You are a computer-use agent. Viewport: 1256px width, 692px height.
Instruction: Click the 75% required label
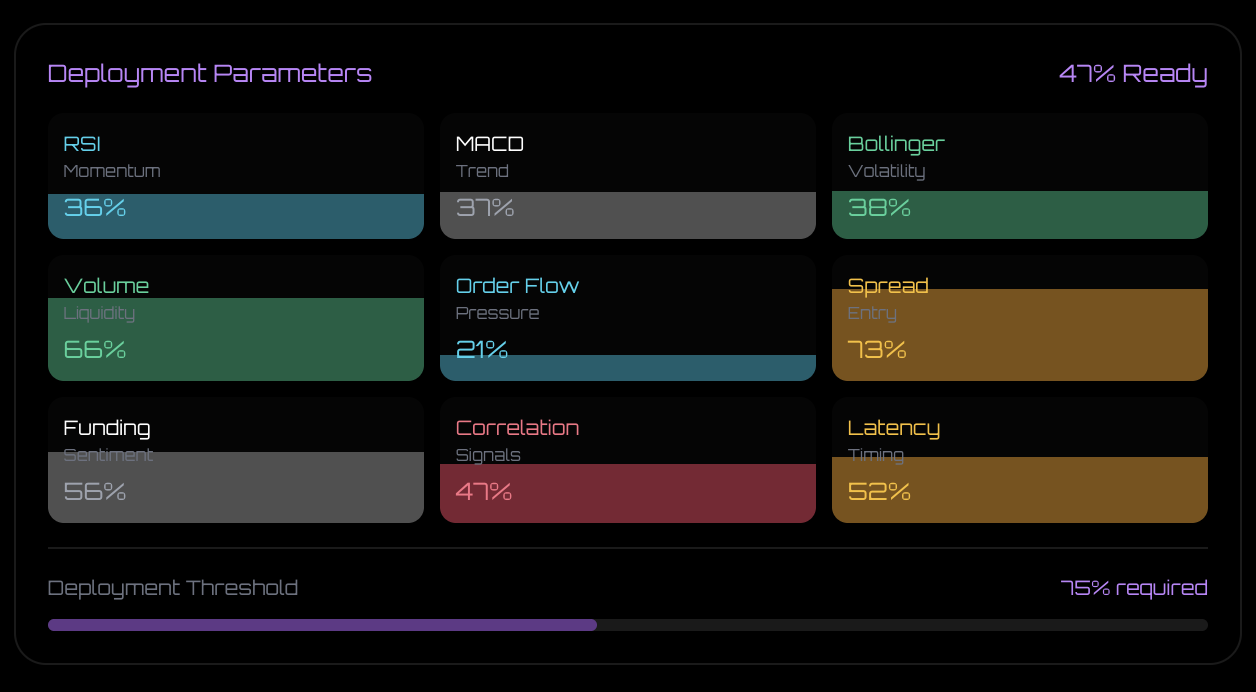tap(1134, 588)
